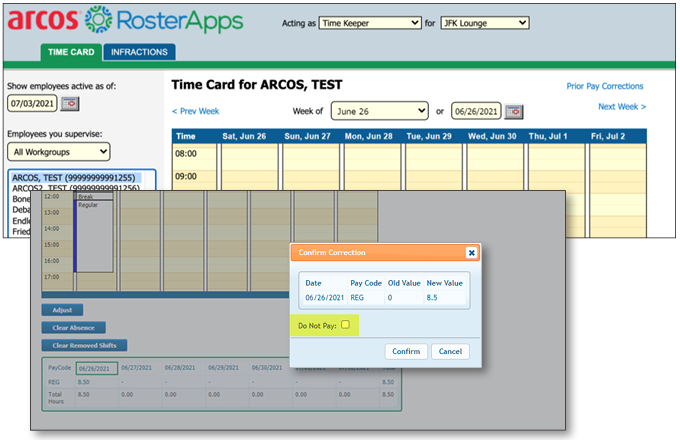Go to Prev Week
This screenshot has height=440, width=680.
(x=195, y=111)
